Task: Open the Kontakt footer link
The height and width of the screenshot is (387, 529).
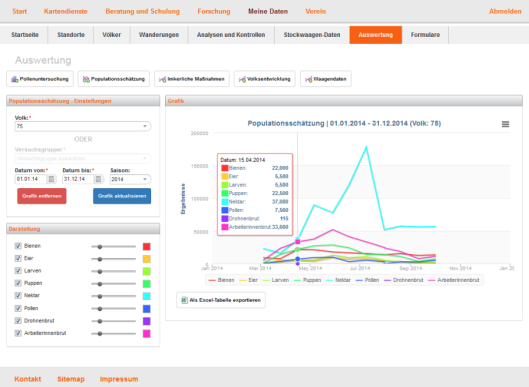Action: pyautogui.click(x=28, y=379)
